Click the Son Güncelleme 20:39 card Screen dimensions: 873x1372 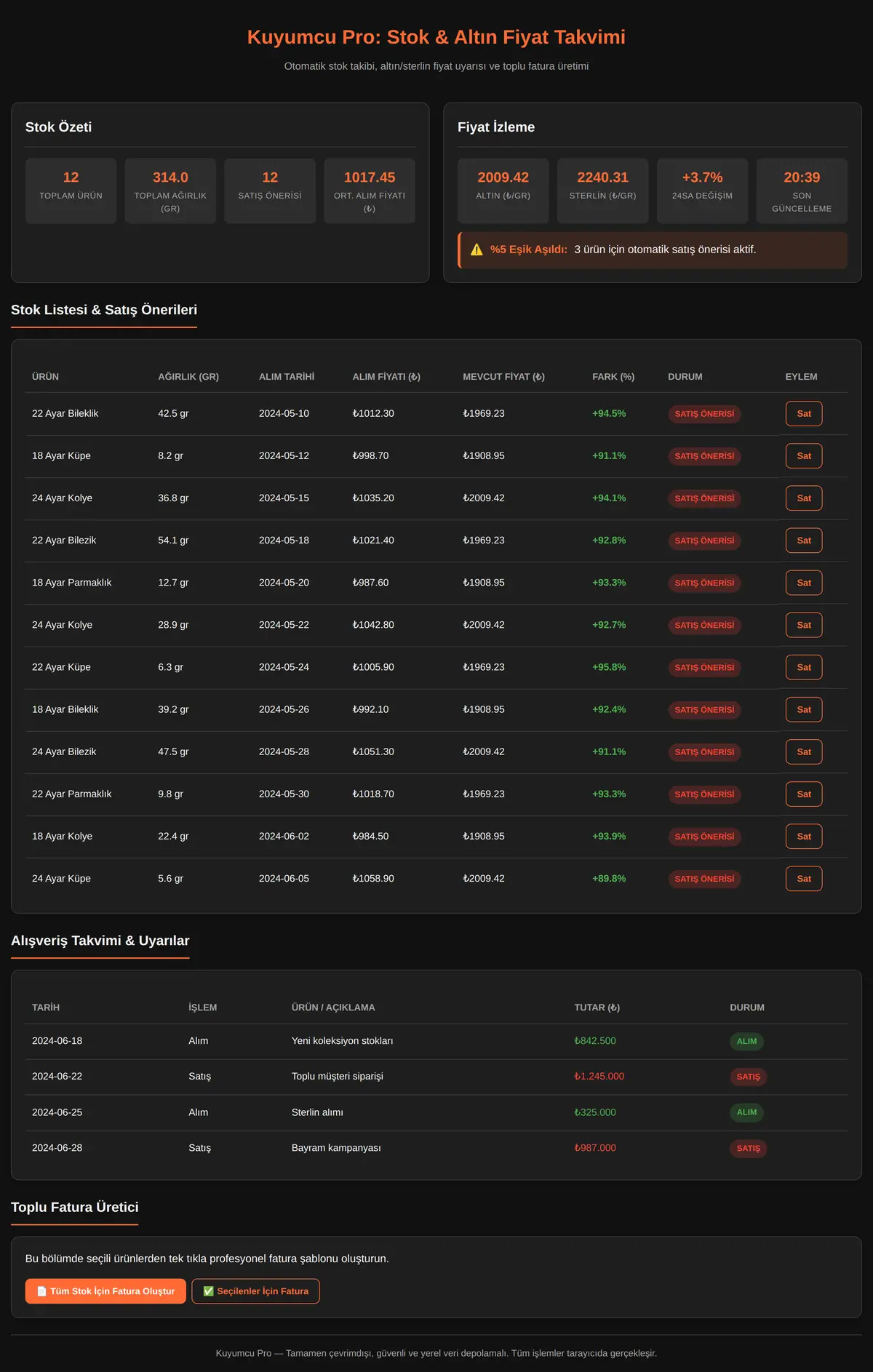(x=802, y=191)
